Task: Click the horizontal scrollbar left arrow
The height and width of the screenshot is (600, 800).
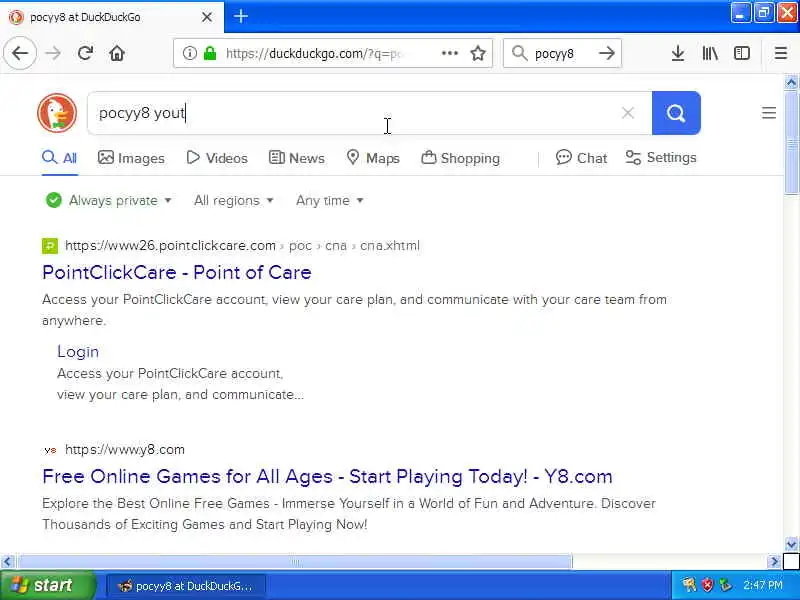Action: [x=7, y=562]
